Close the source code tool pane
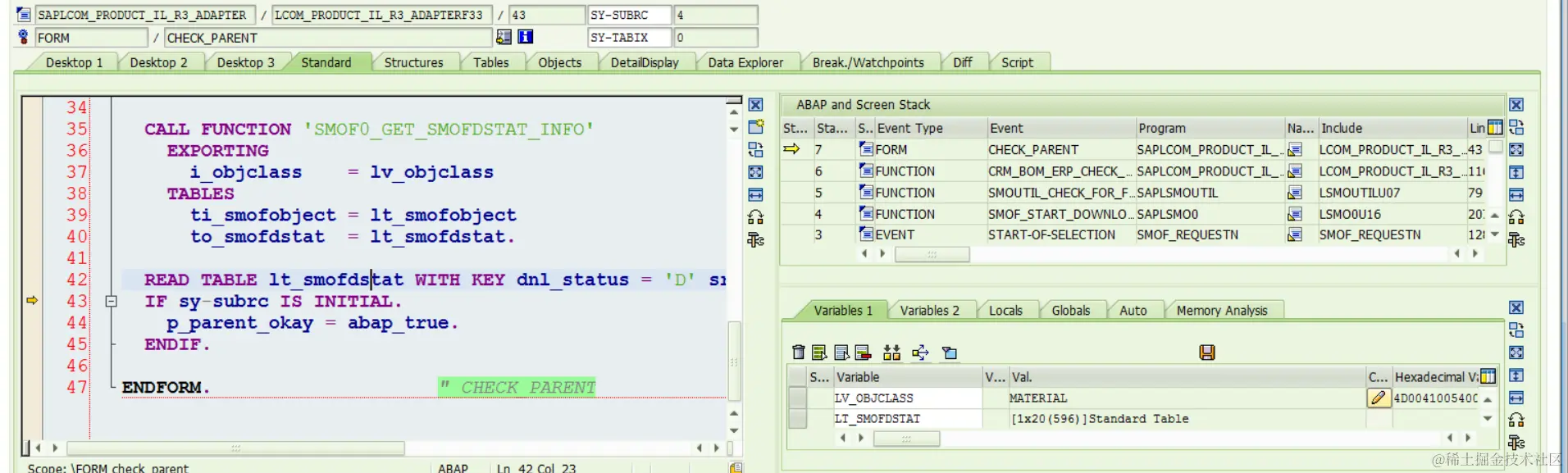The image size is (1568, 473). point(755,105)
